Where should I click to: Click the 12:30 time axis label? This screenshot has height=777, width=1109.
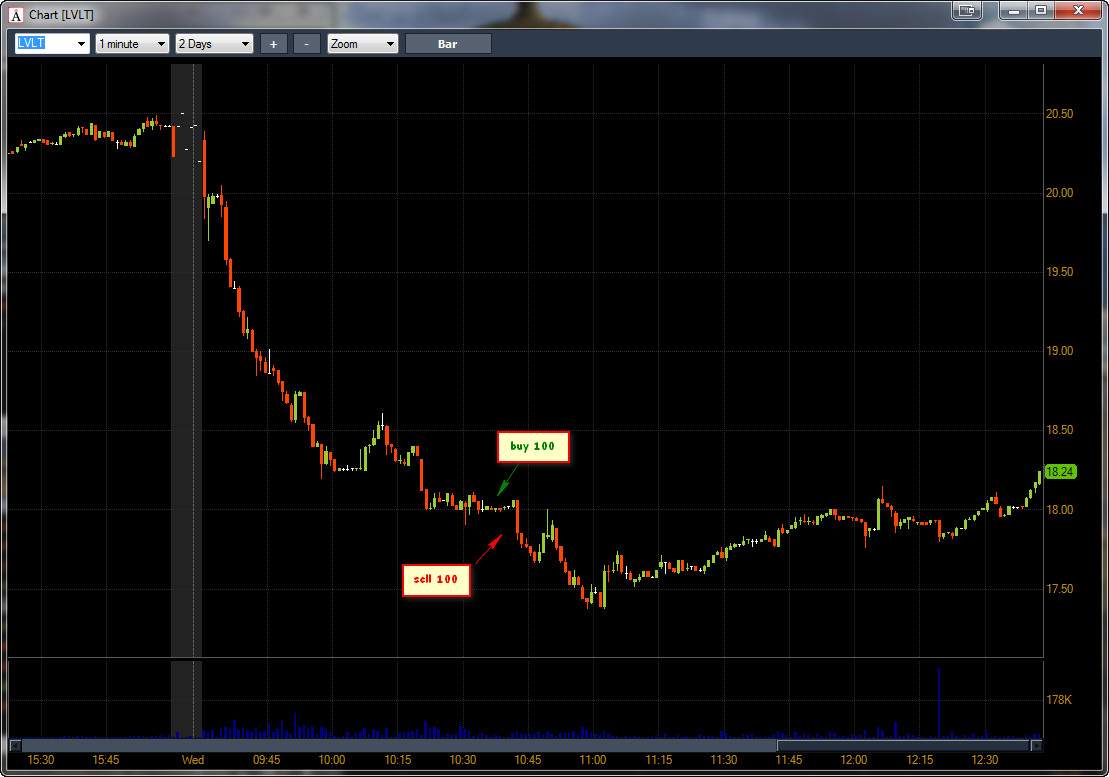click(x=985, y=760)
